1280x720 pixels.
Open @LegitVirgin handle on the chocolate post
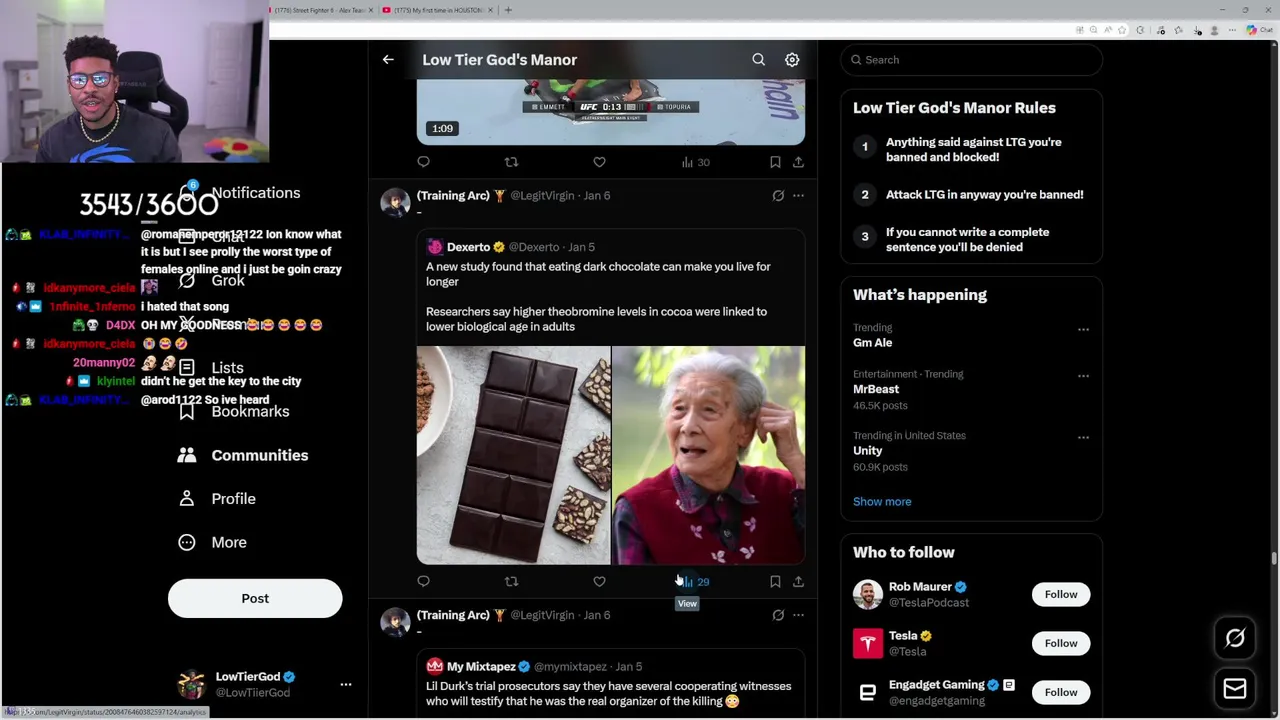(x=543, y=196)
